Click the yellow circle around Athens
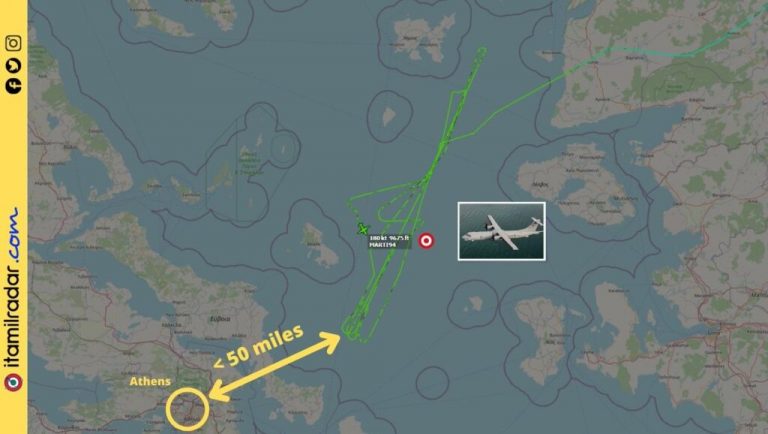This screenshot has height=434, width=768. [x=188, y=409]
